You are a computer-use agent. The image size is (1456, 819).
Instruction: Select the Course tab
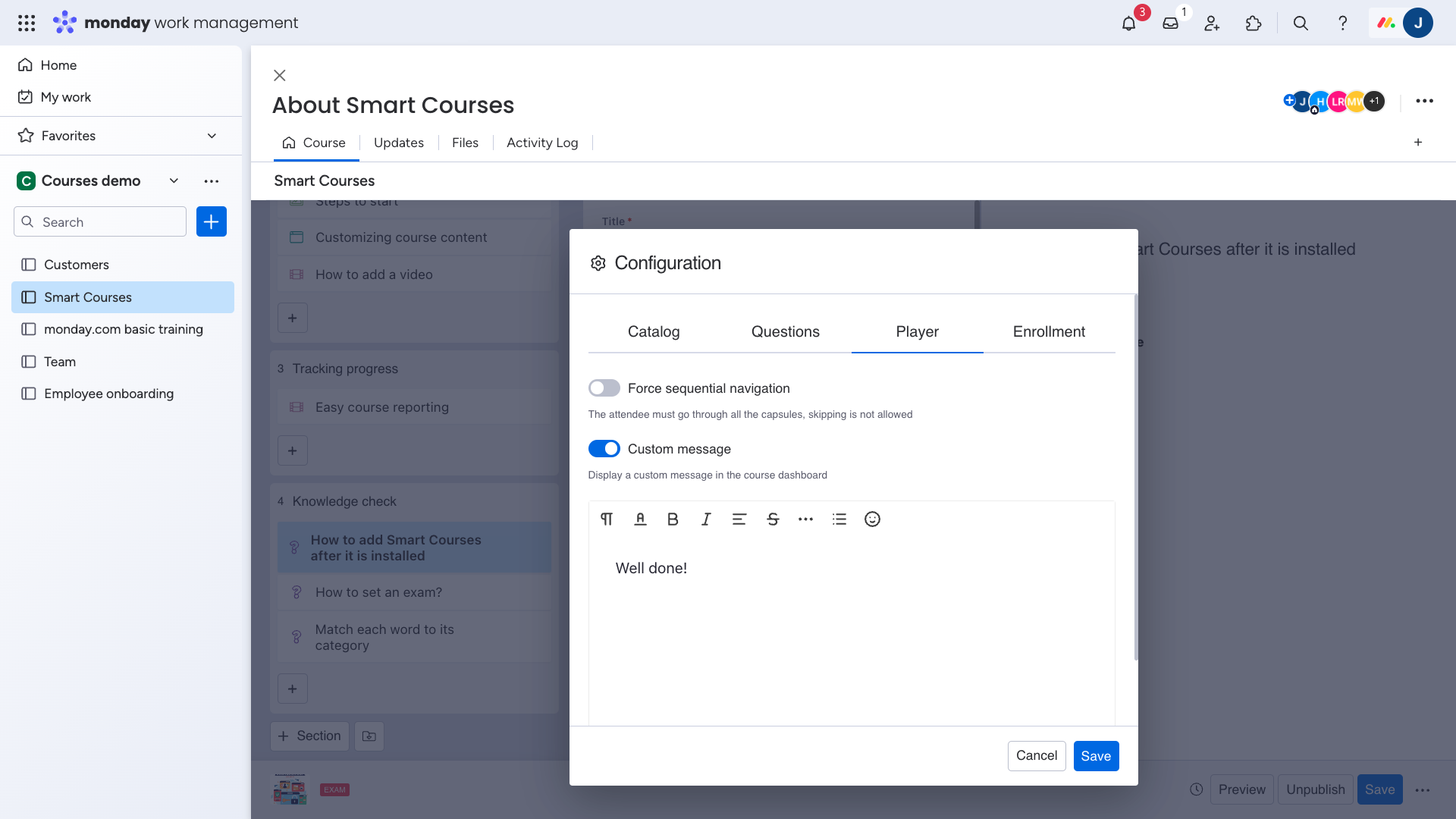(315, 143)
